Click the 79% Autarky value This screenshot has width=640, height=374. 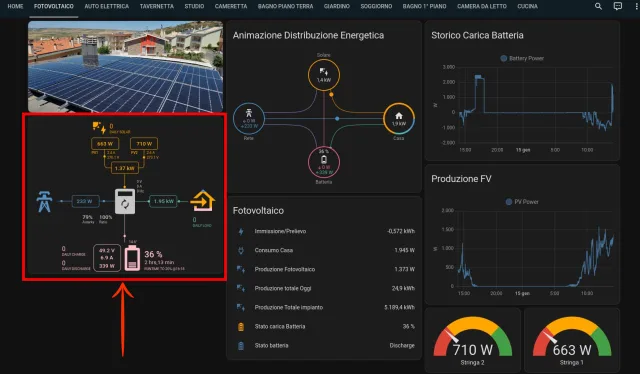click(x=88, y=217)
